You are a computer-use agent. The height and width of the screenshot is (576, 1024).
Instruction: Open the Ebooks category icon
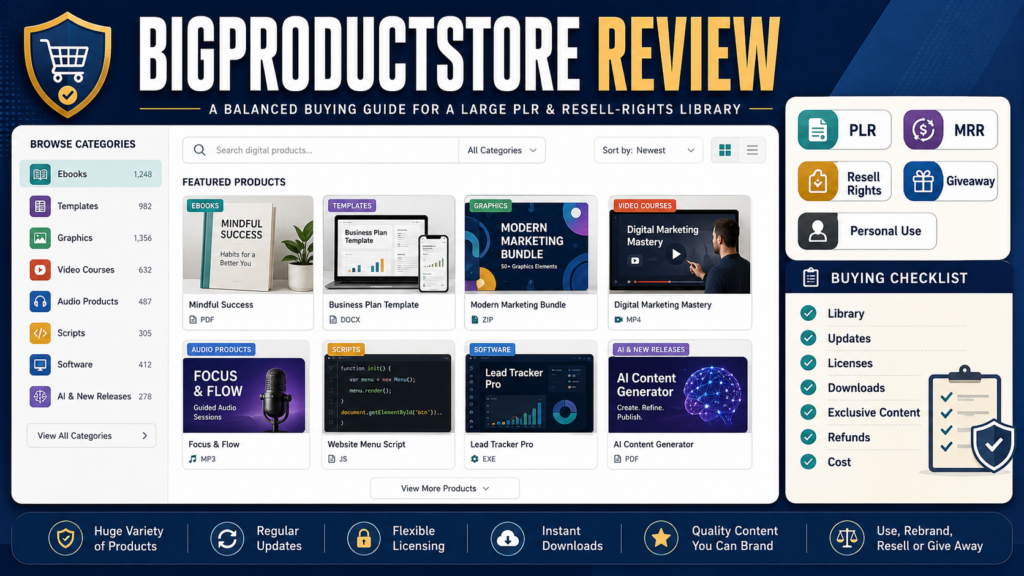click(x=40, y=174)
